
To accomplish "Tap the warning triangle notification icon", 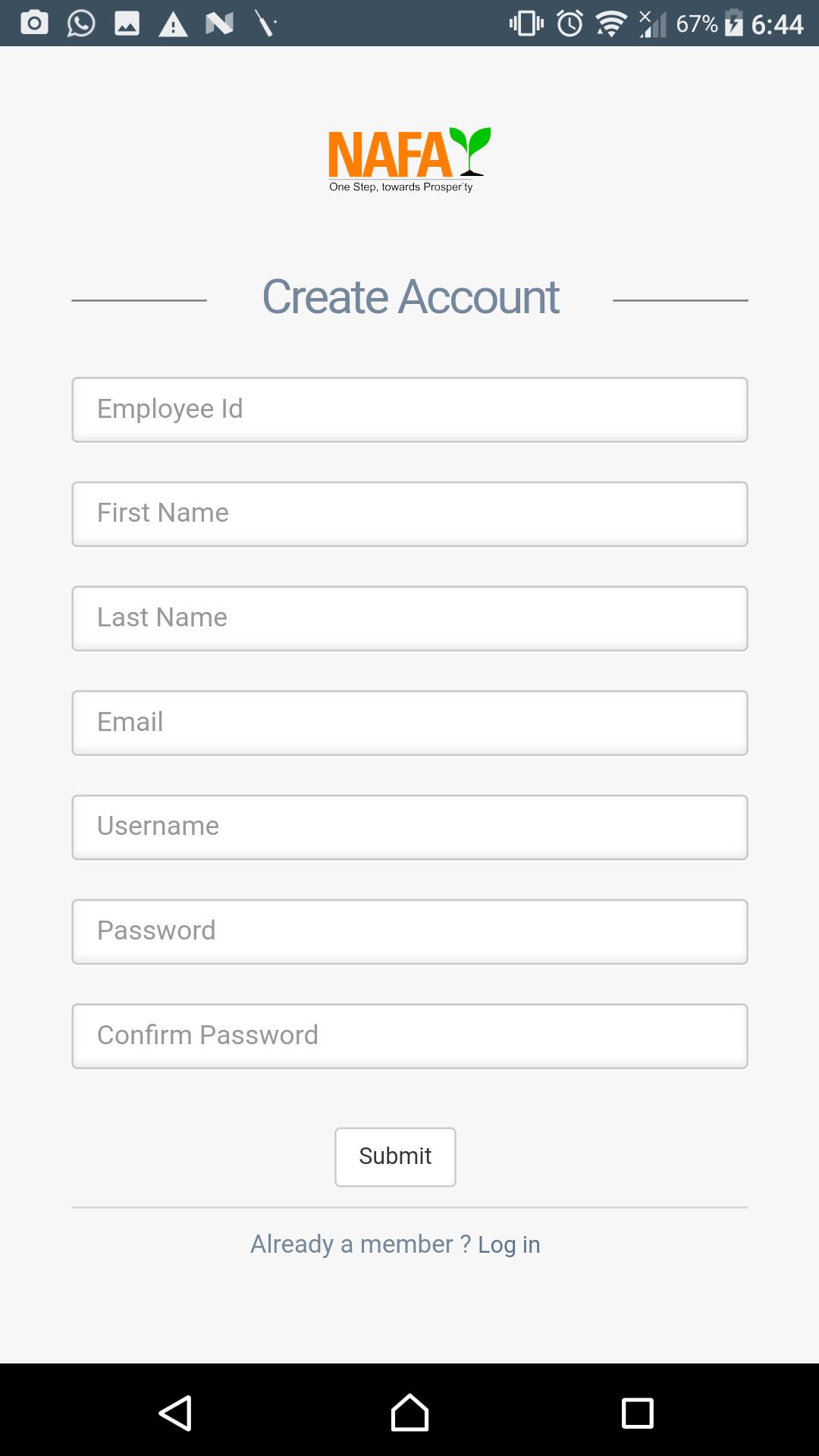I will tap(173, 25).
